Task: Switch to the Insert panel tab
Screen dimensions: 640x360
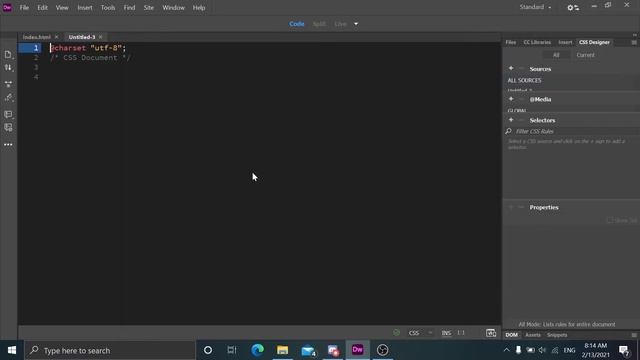Action: point(565,42)
